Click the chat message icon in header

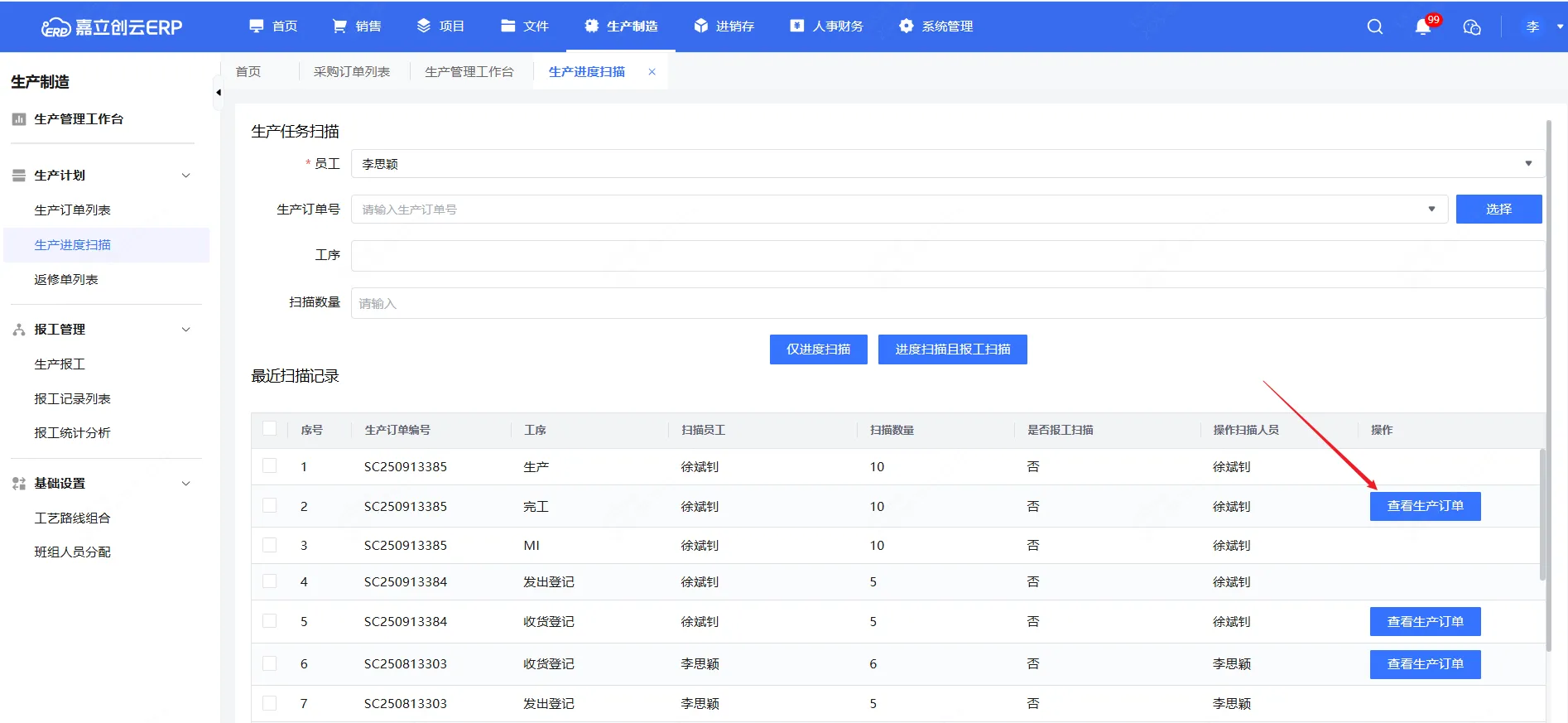1471,27
